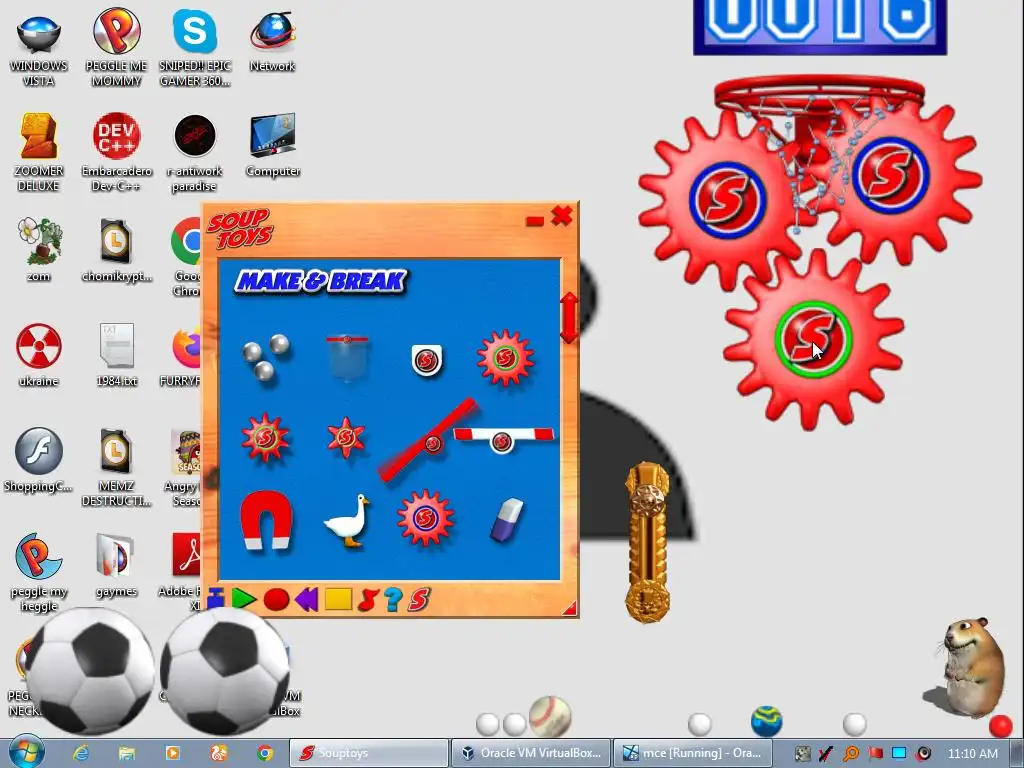The image size is (1024, 768).
Task: Click the scoreboard digits at the top
Action: point(820,23)
